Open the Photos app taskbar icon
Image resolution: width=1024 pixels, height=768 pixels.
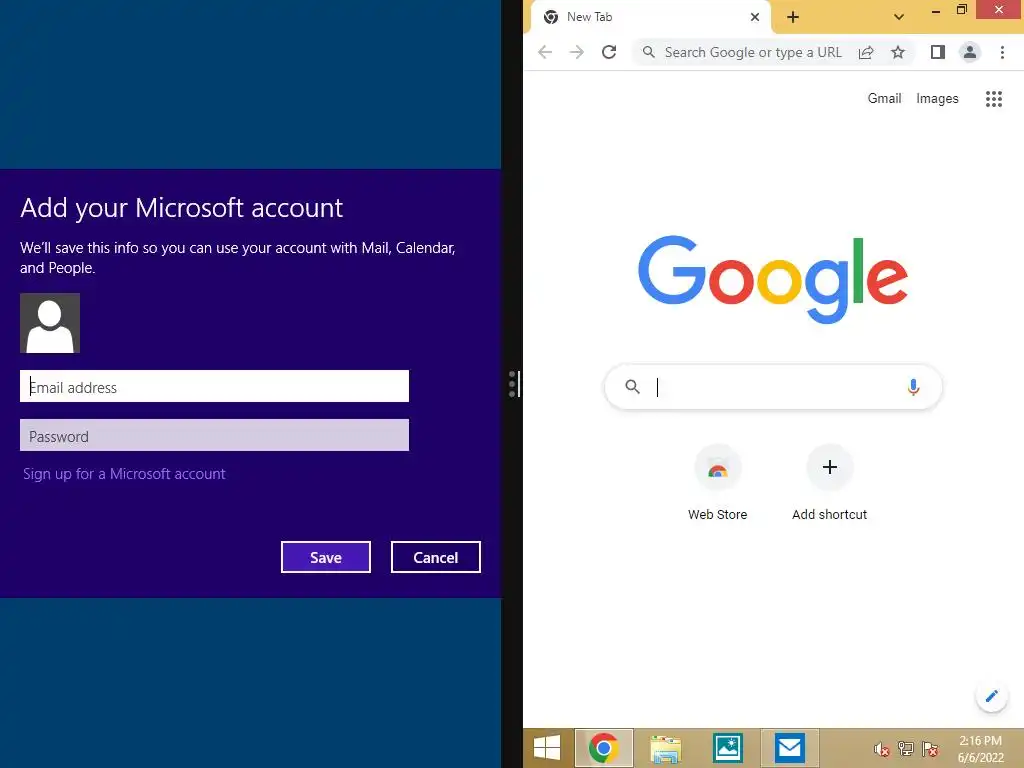click(728, 748)
